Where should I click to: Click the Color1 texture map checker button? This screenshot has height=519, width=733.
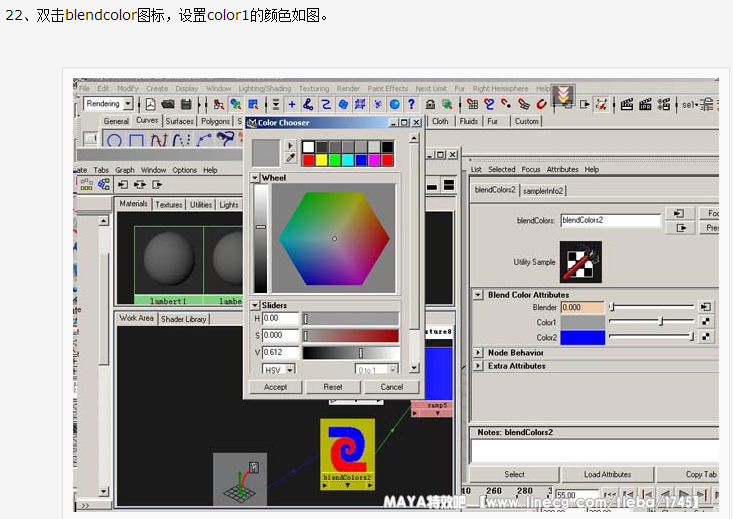click(707, 322)
